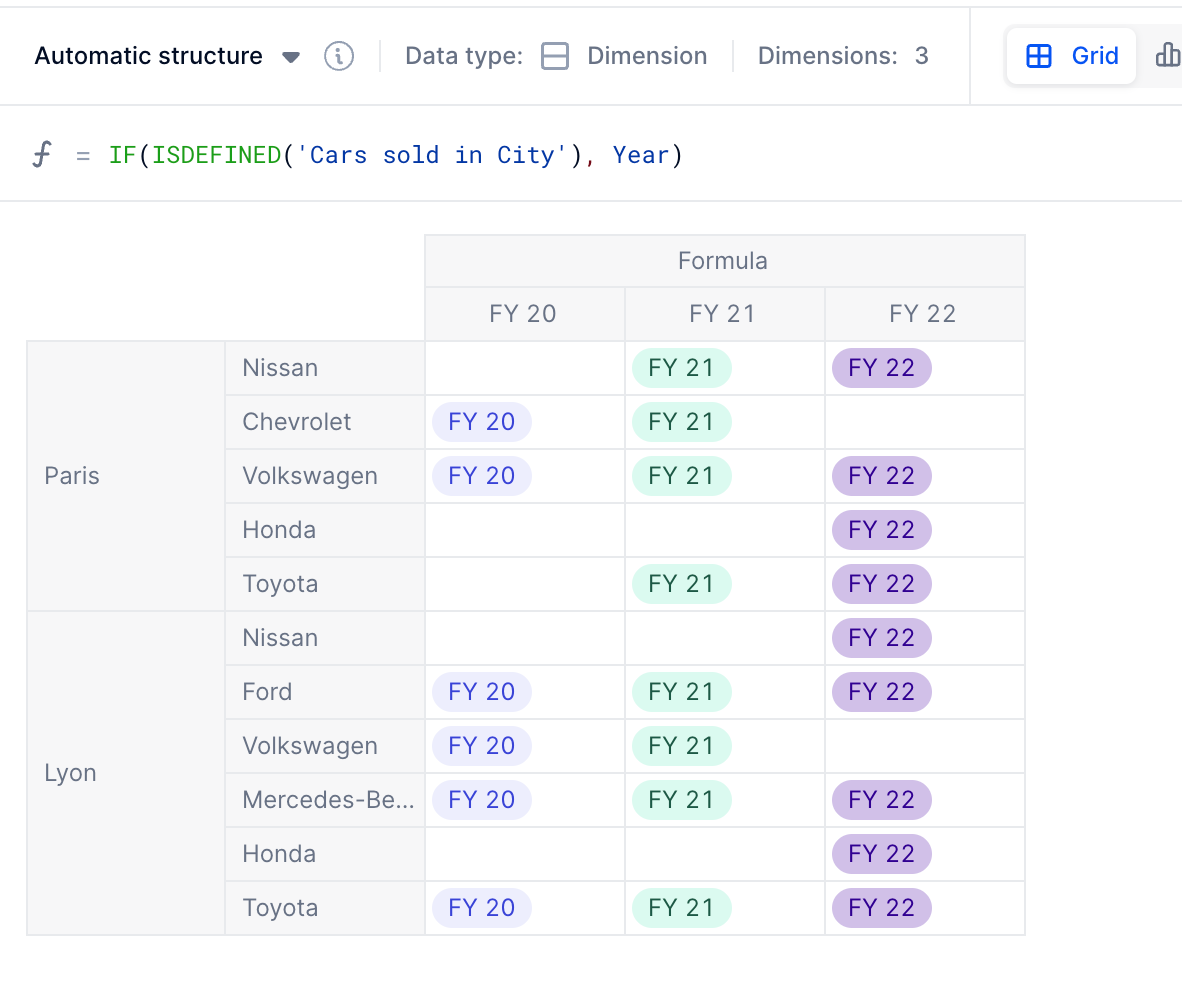Viewport: 1182px width, 988px height.
Task: Select the FY 22 column header
Action: (x=924, y=314)
